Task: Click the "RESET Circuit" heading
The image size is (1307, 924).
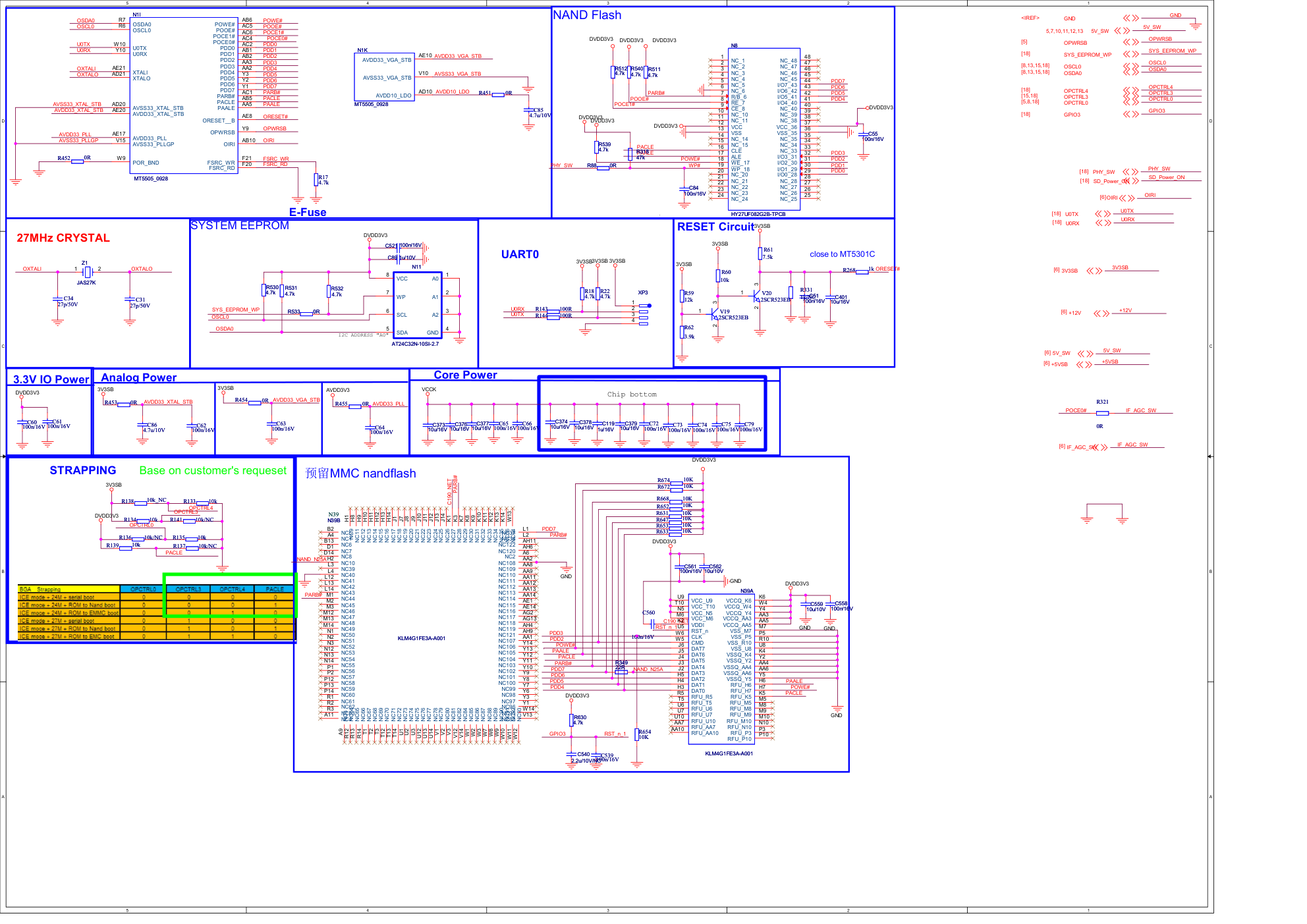Action: click(x=715, y=227)
